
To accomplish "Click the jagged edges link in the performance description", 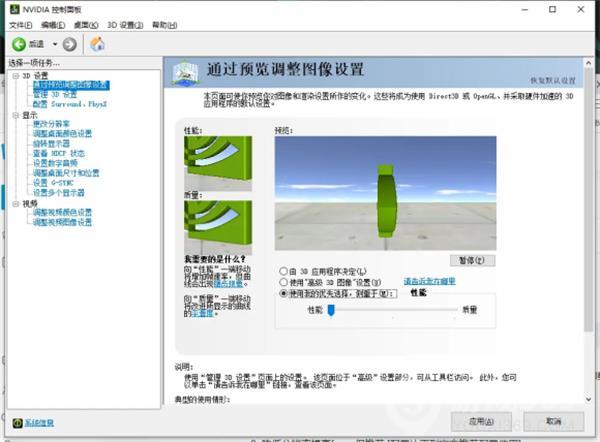I will tap(228, 284).
